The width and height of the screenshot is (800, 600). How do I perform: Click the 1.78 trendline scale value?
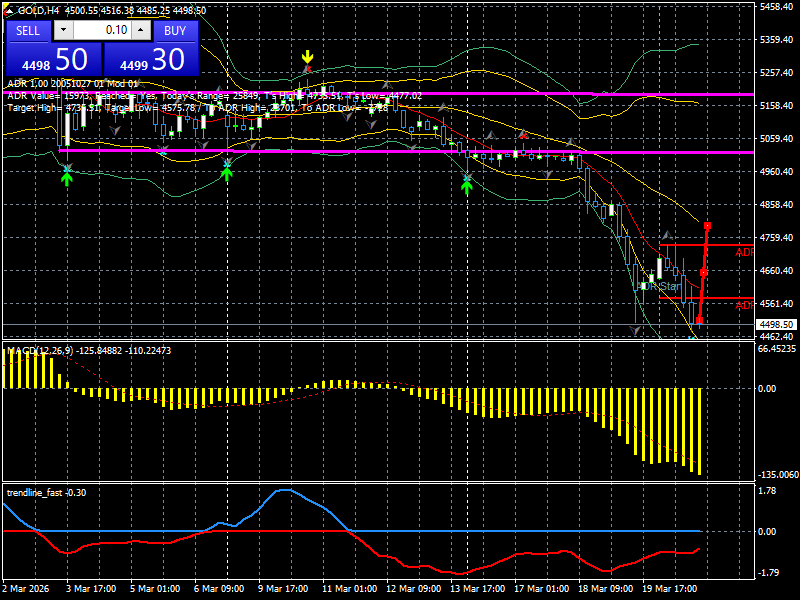[767, 491]
